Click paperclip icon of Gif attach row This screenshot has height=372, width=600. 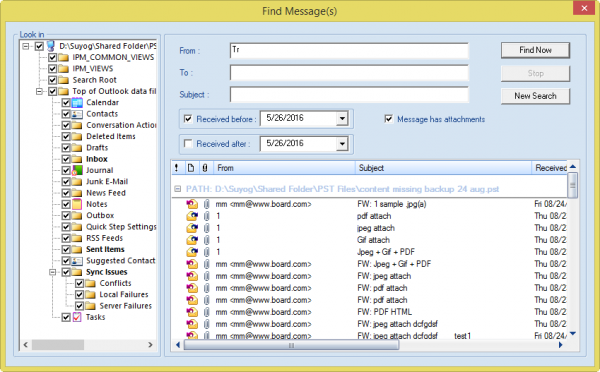pyautogui.click(x=207, y=240)
